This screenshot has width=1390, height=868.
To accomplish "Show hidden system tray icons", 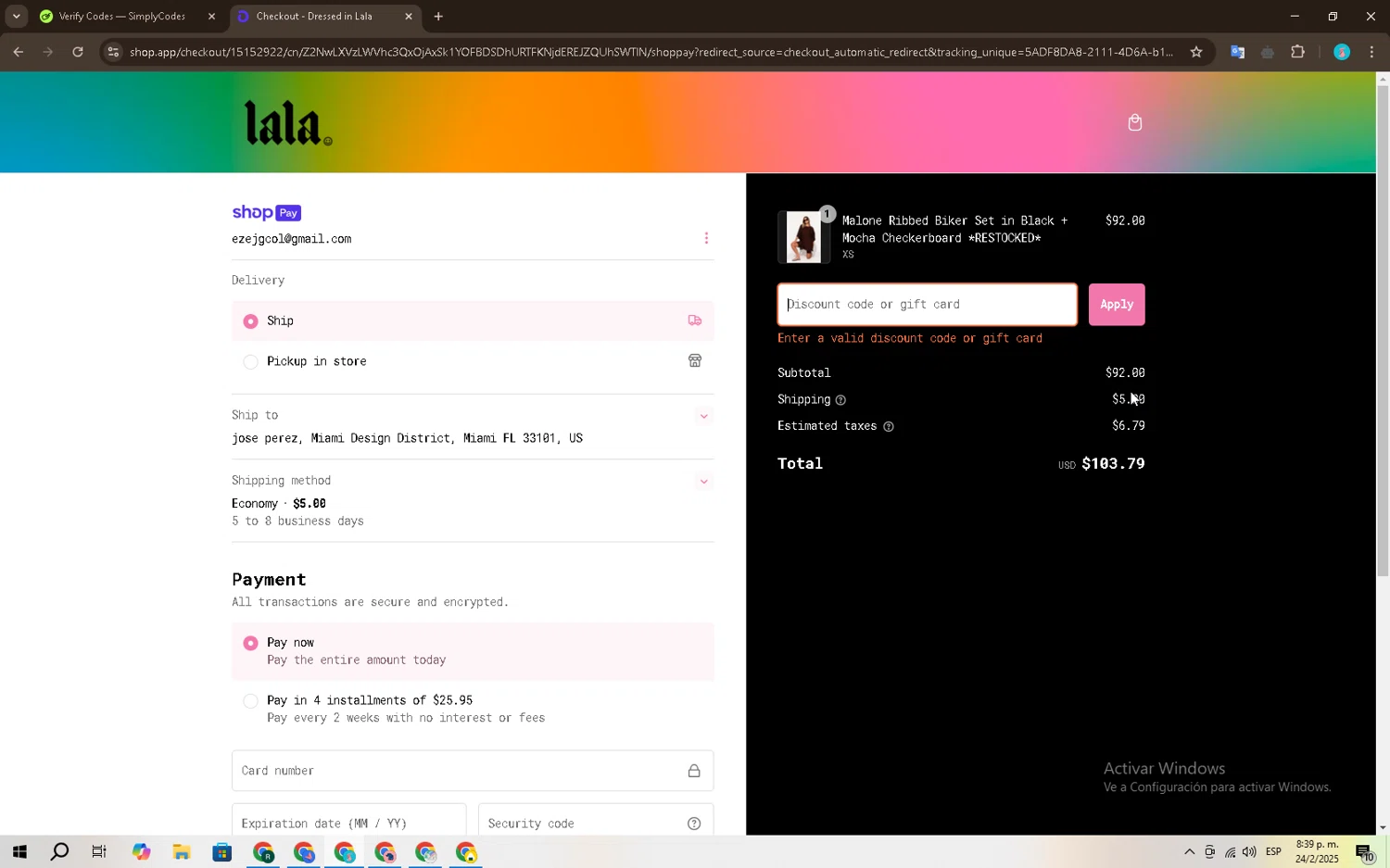I will point(1189,852).
